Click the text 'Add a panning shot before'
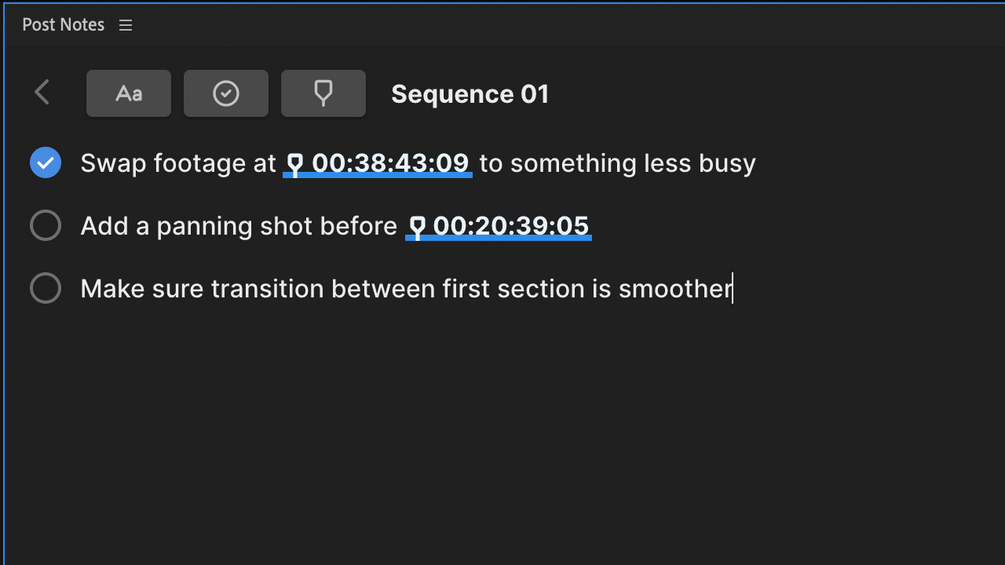Screen dimensions: 1005x565 [239, 226]
